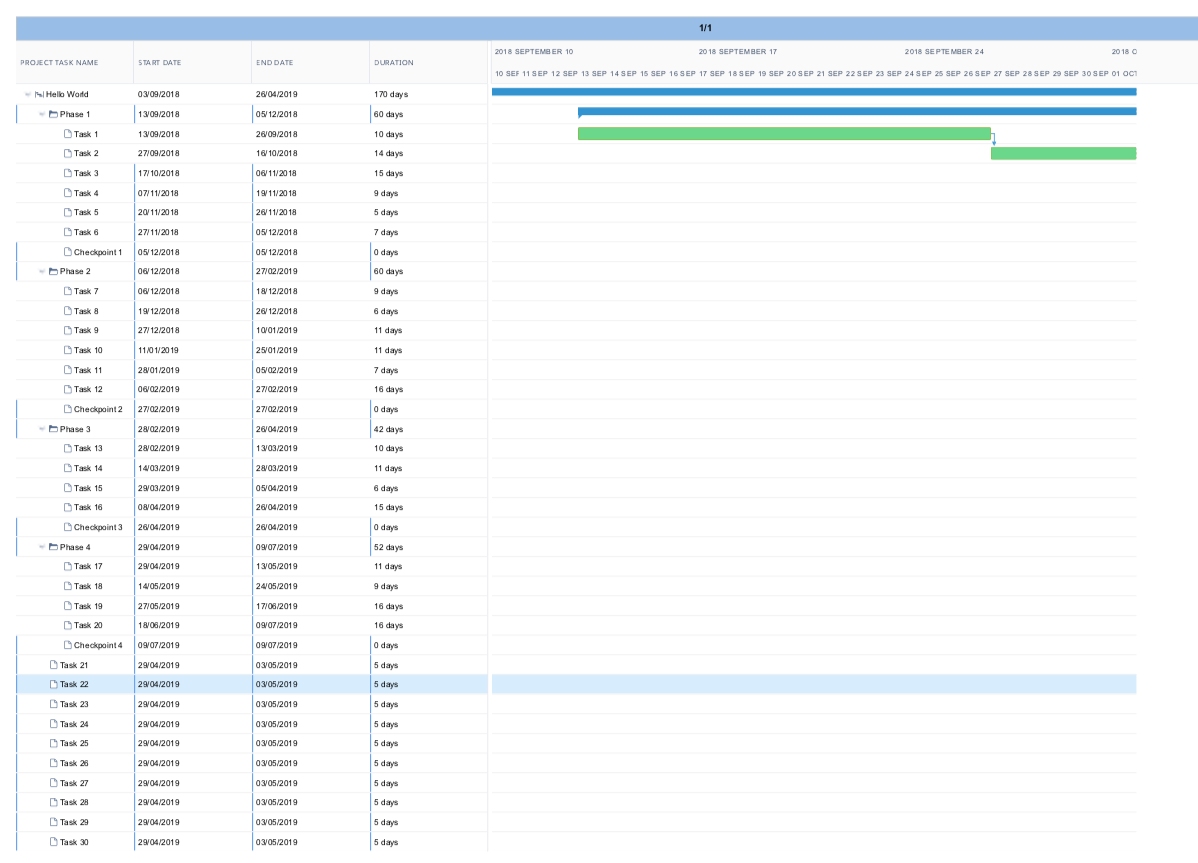Click the file icon beside Task 22

53,685
